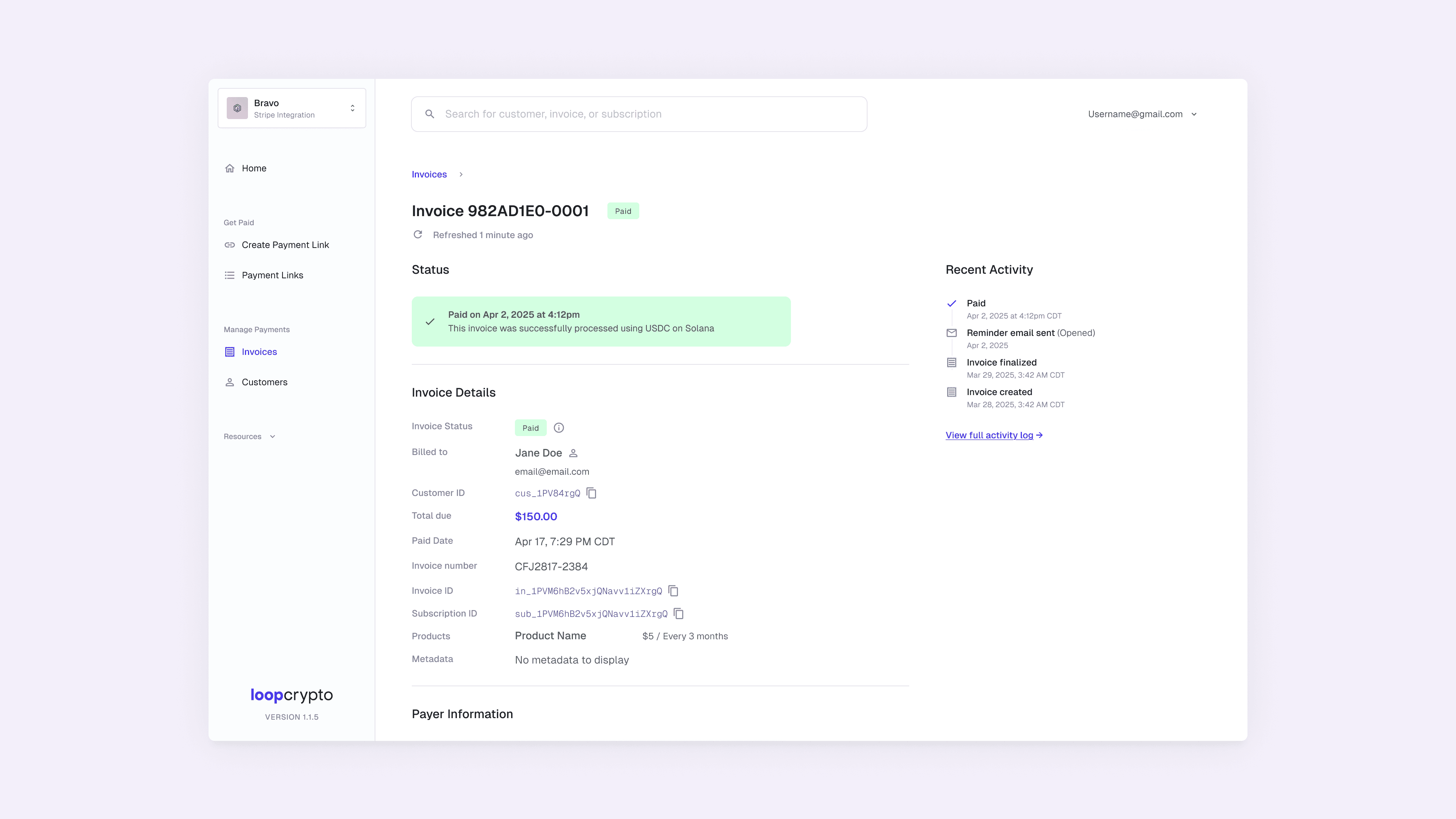1456x819 pixels.
Task: Open Create Payment Link page
Action: pos(285,245)
